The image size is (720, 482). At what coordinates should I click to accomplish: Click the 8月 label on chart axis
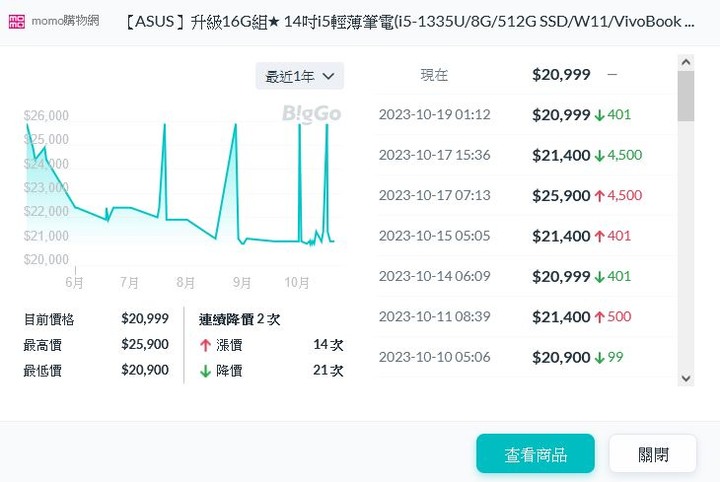(186, 282)
